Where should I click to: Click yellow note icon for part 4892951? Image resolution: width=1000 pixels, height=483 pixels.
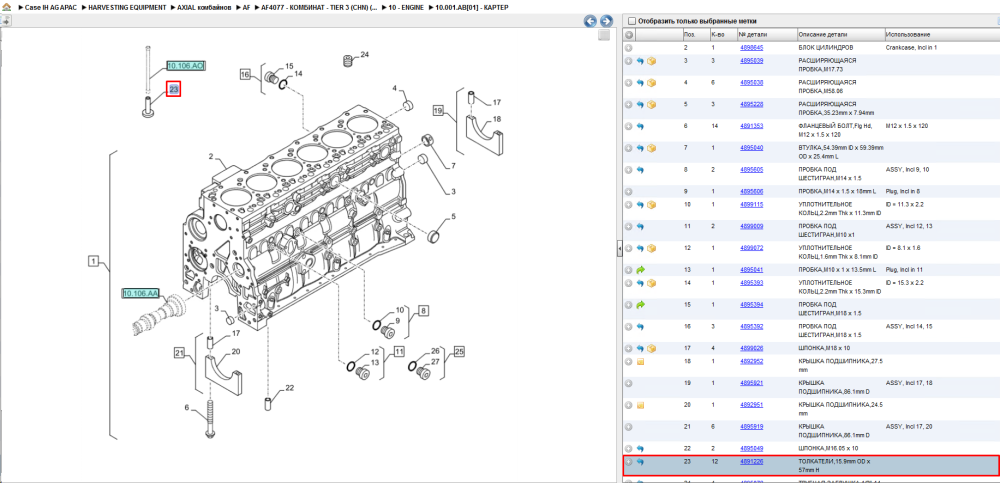[640, 405]
